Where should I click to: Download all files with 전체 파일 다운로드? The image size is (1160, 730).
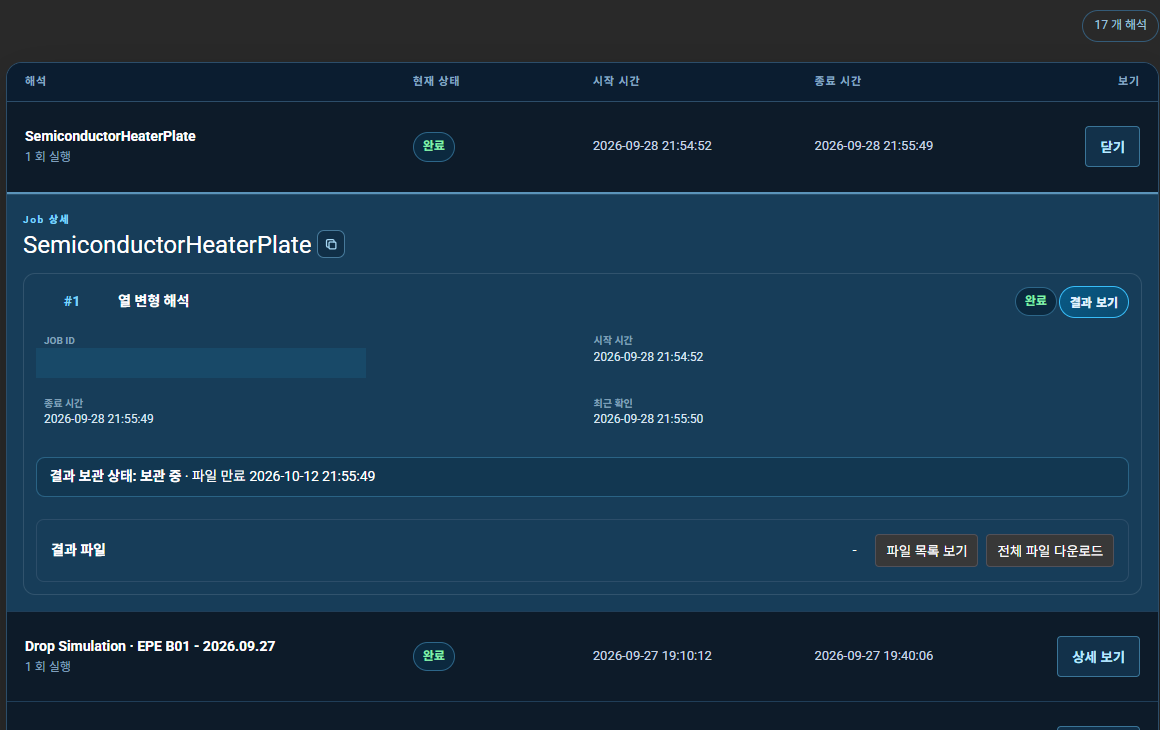(1049, 551)
